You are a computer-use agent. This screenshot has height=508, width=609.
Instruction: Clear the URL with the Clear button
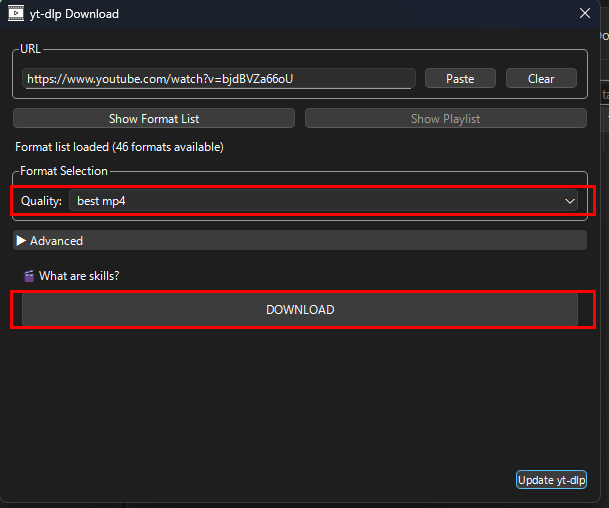coord(541,79)
